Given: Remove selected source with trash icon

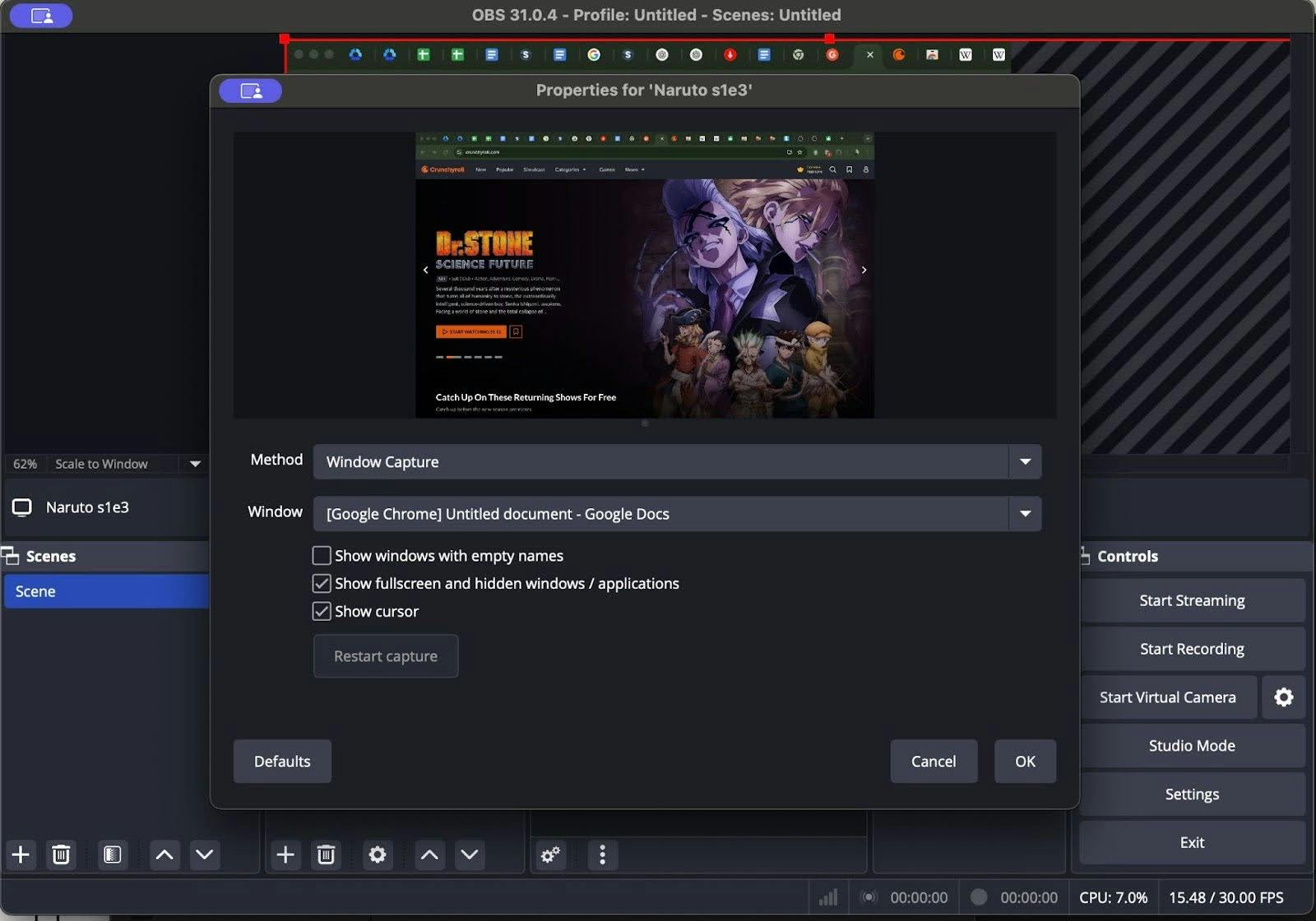Looking at the screenshot, I should point(326,855).
